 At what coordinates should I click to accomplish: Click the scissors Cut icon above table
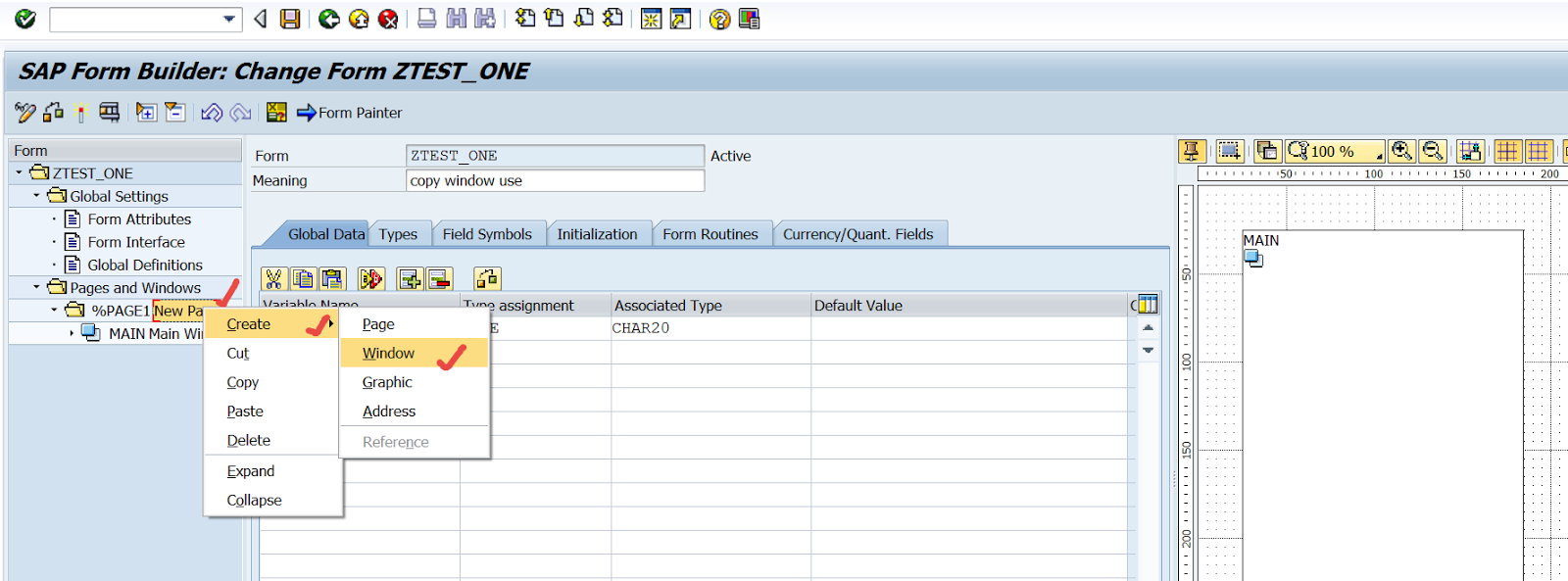[273, 279]
